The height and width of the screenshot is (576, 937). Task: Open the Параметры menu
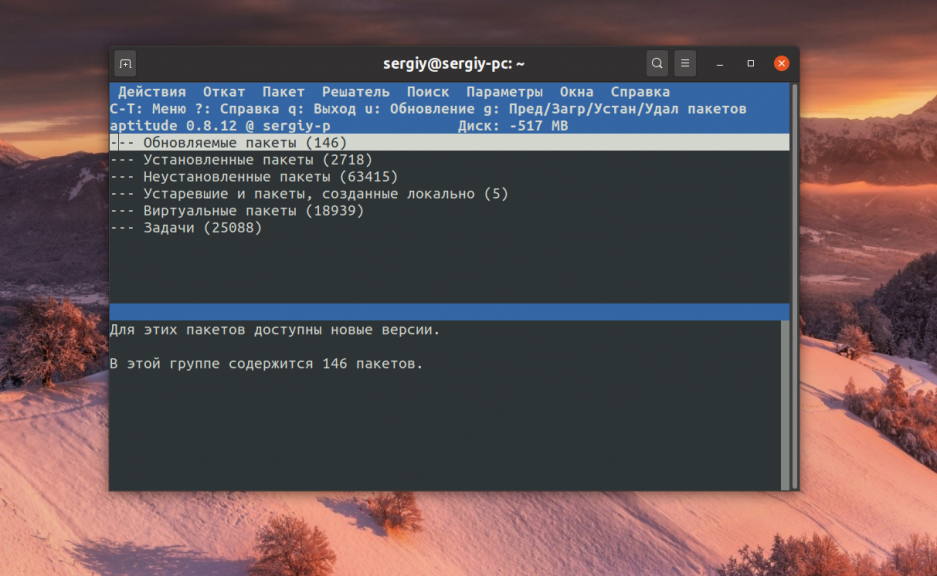click(504, 92)
